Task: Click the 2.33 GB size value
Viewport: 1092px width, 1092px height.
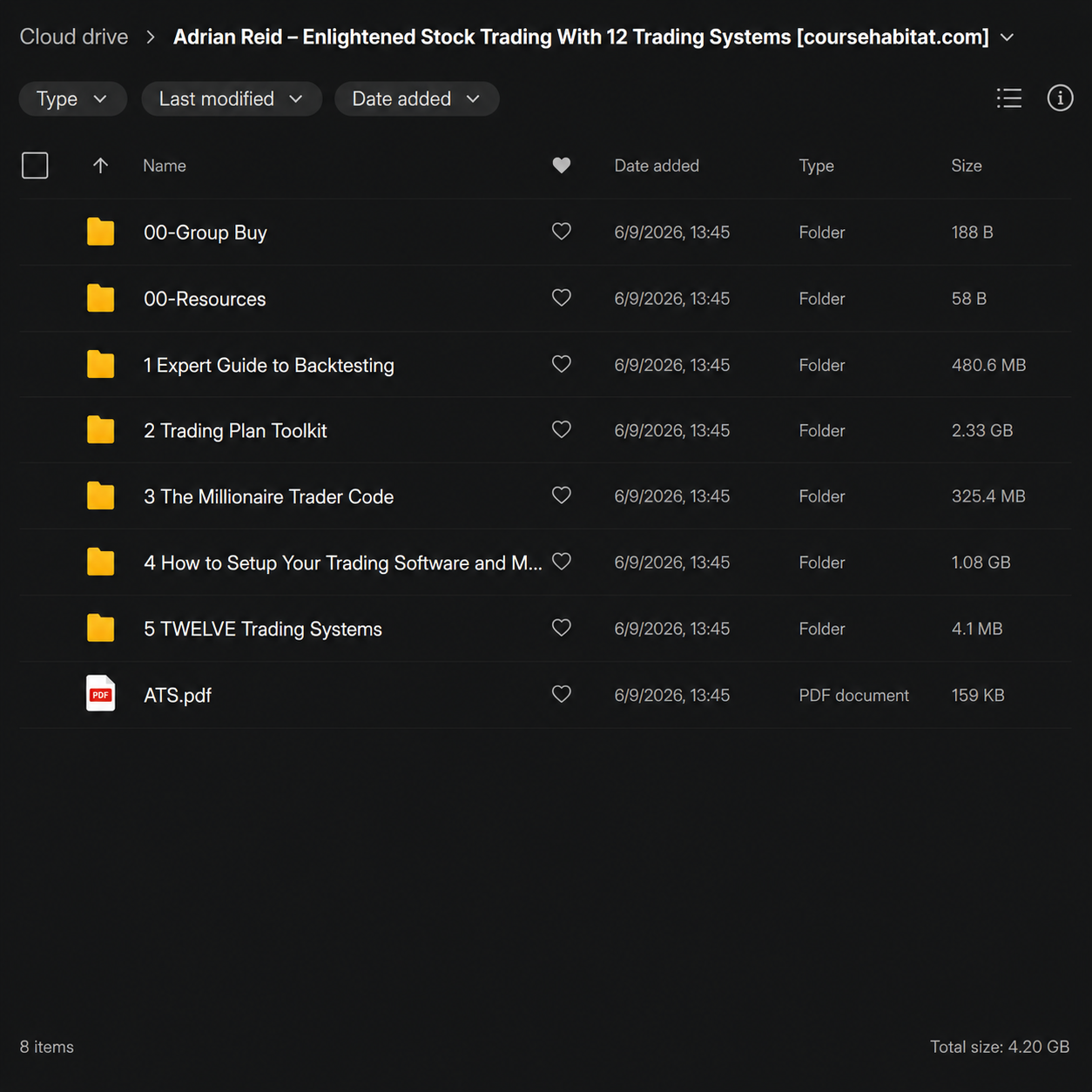Action: tap(982, 430)
